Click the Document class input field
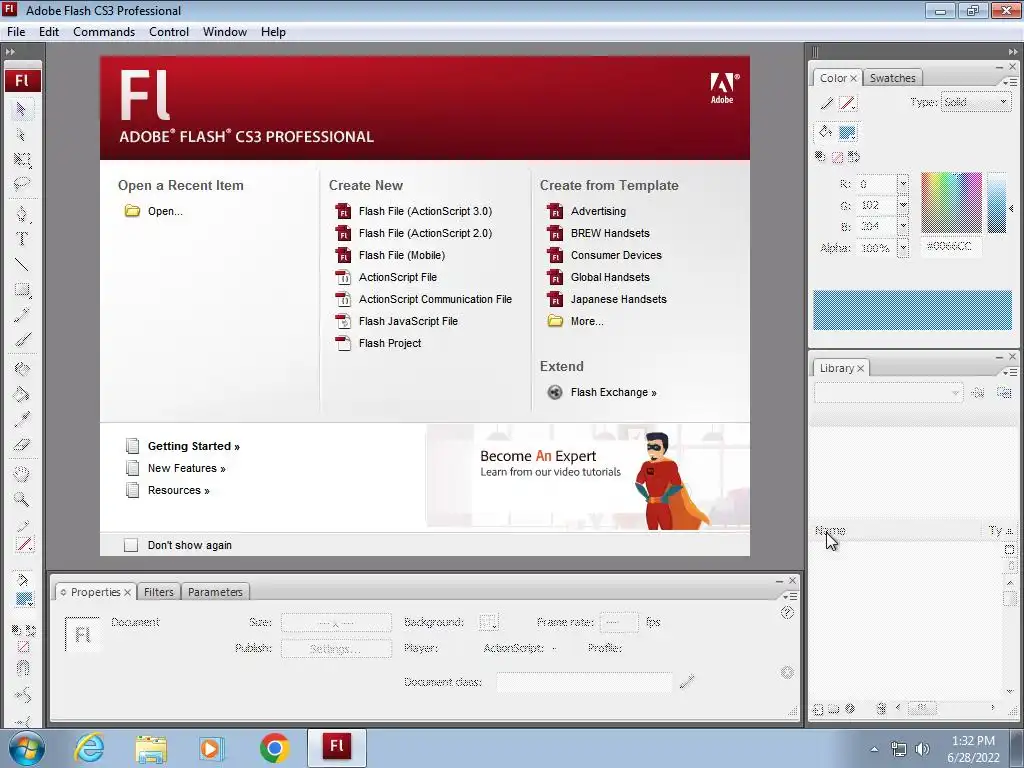This screenshot has height=768, width=1024. tap(584, 682)
